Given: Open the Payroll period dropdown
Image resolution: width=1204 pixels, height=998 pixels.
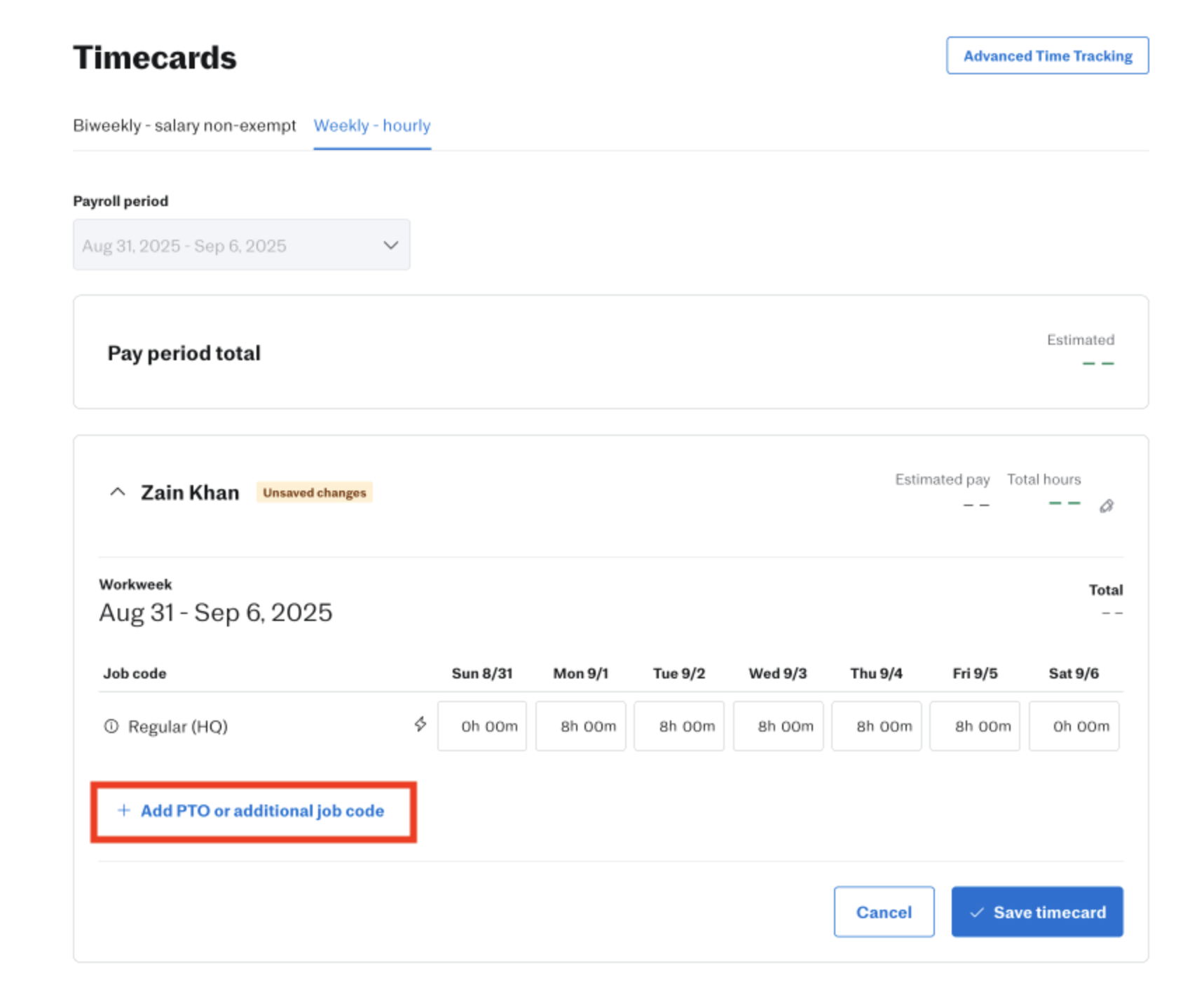Looking at the screenshot, I should [x=241, y=245].
